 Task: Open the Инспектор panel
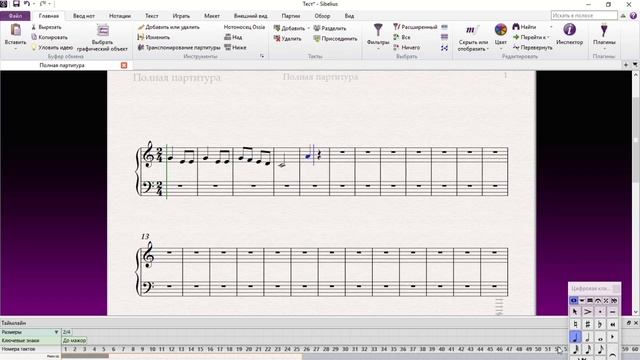pyautogui.click(x=569, y=34)
